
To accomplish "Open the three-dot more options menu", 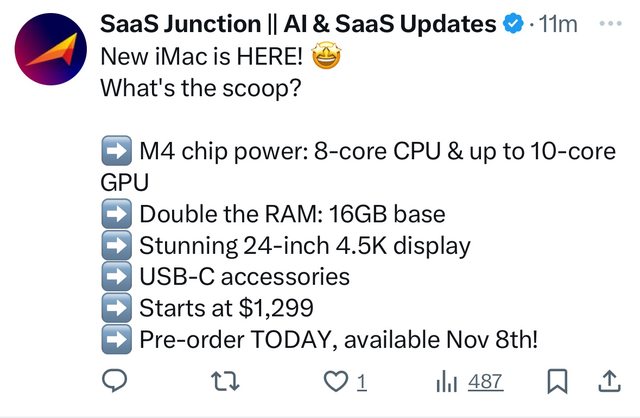I will tap(608, 24).
